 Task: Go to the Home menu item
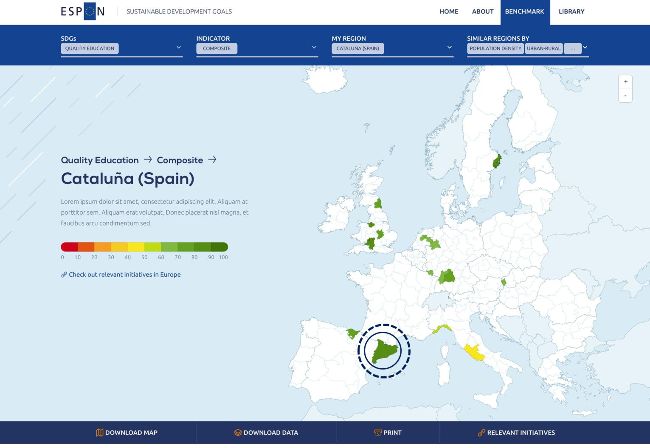[449, 12]
